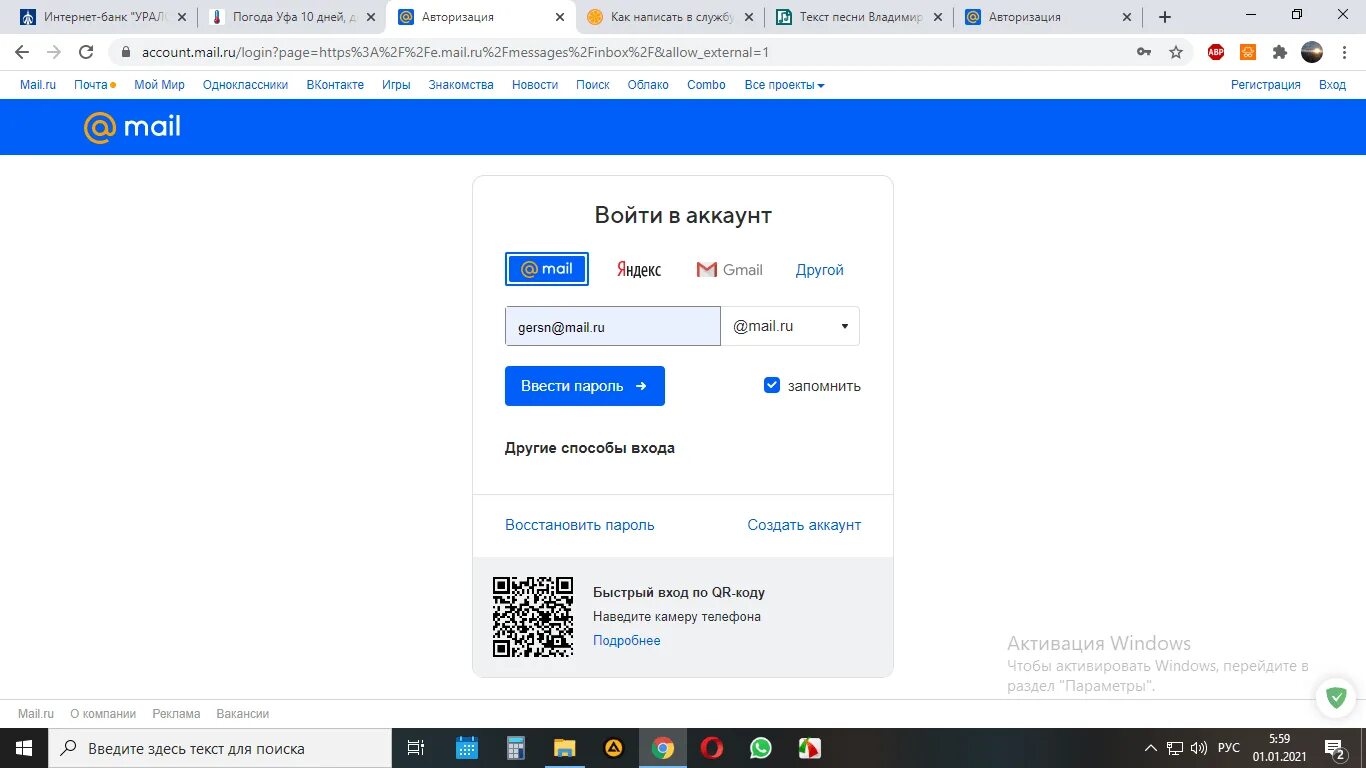Click the account name input field
The image size is (1366, 768).
coord(613,326)
